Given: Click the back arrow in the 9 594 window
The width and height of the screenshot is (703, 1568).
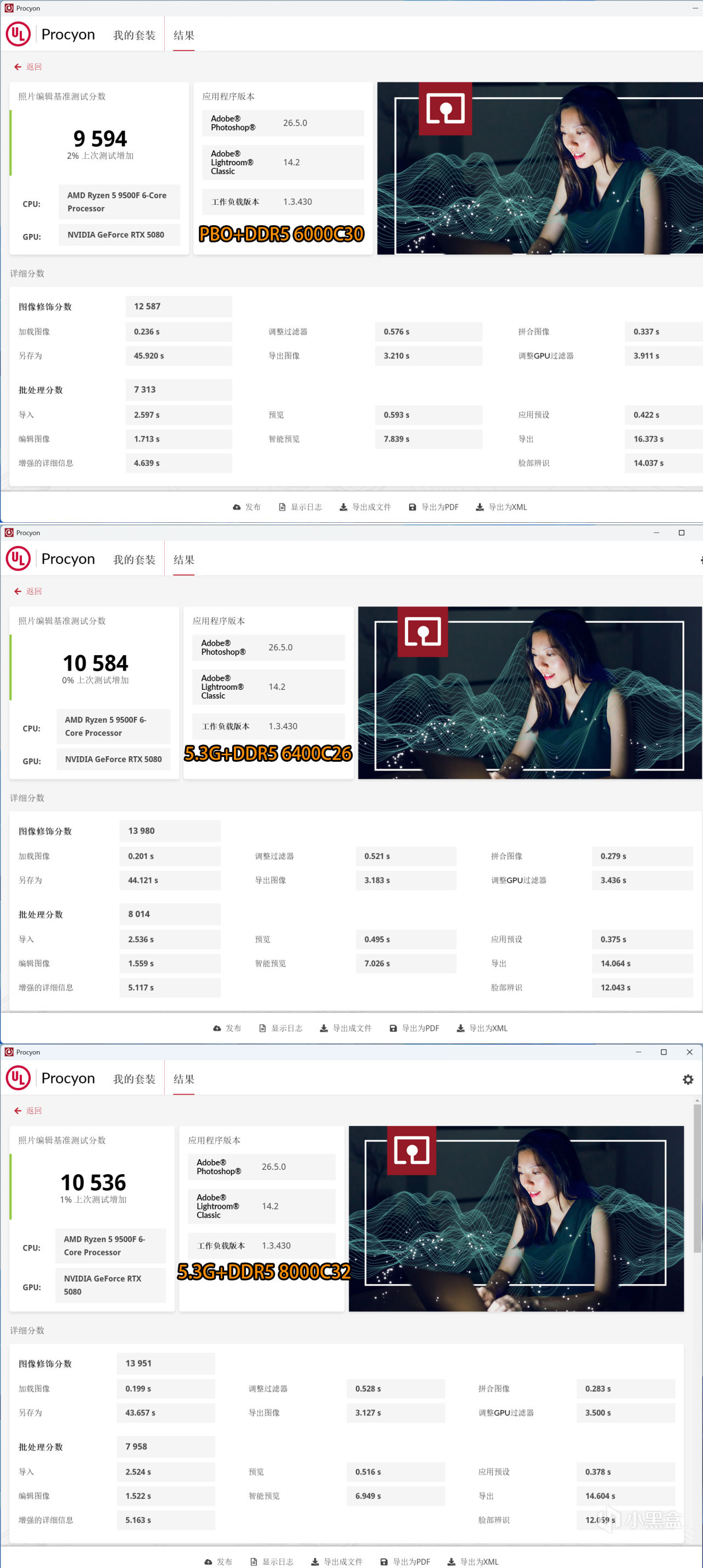Looking at the screenshot, I should [x=18, y=67].
